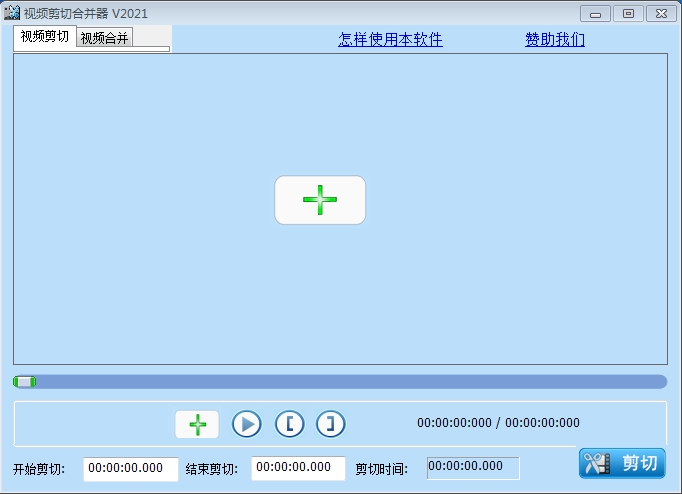Follow the 赞助我们 link
This screenshot has width=682, height=494.
(555, 40)
